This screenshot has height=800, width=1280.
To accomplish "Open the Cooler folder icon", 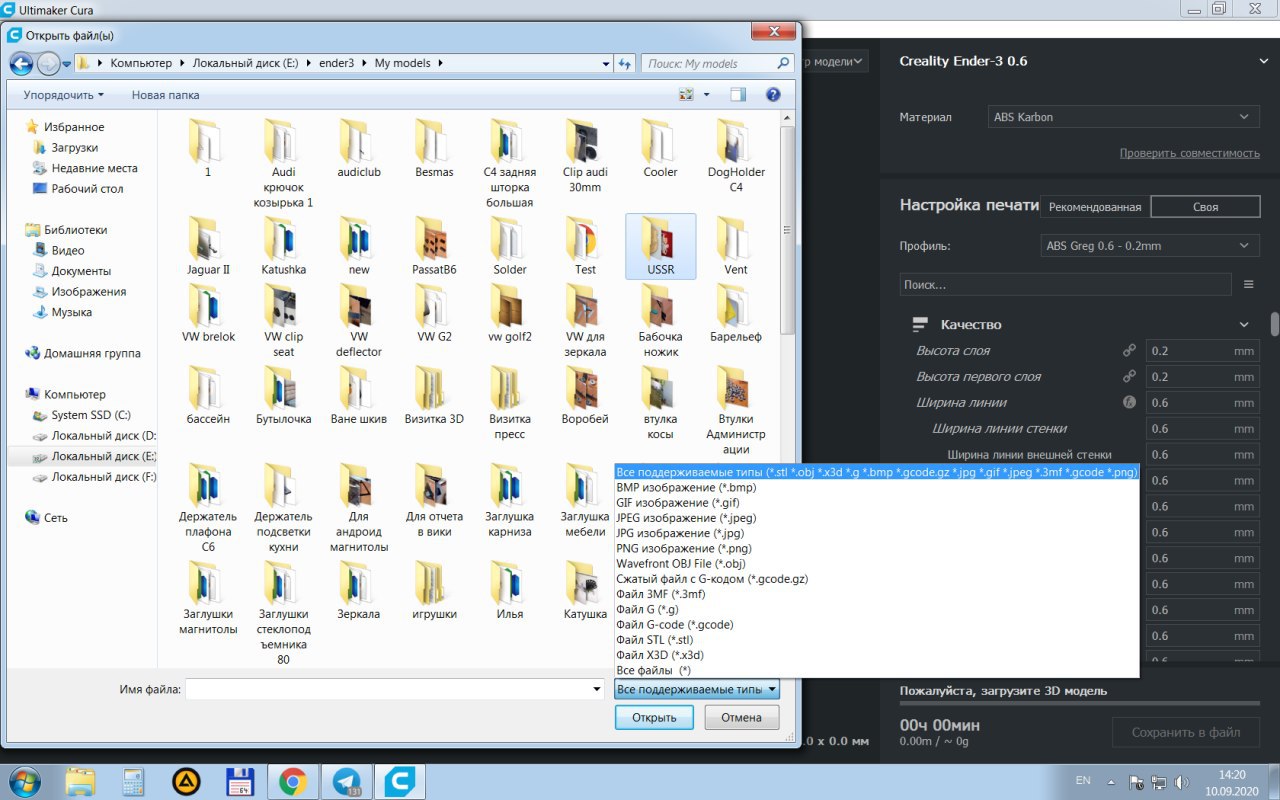I will (x=658, y=142).
